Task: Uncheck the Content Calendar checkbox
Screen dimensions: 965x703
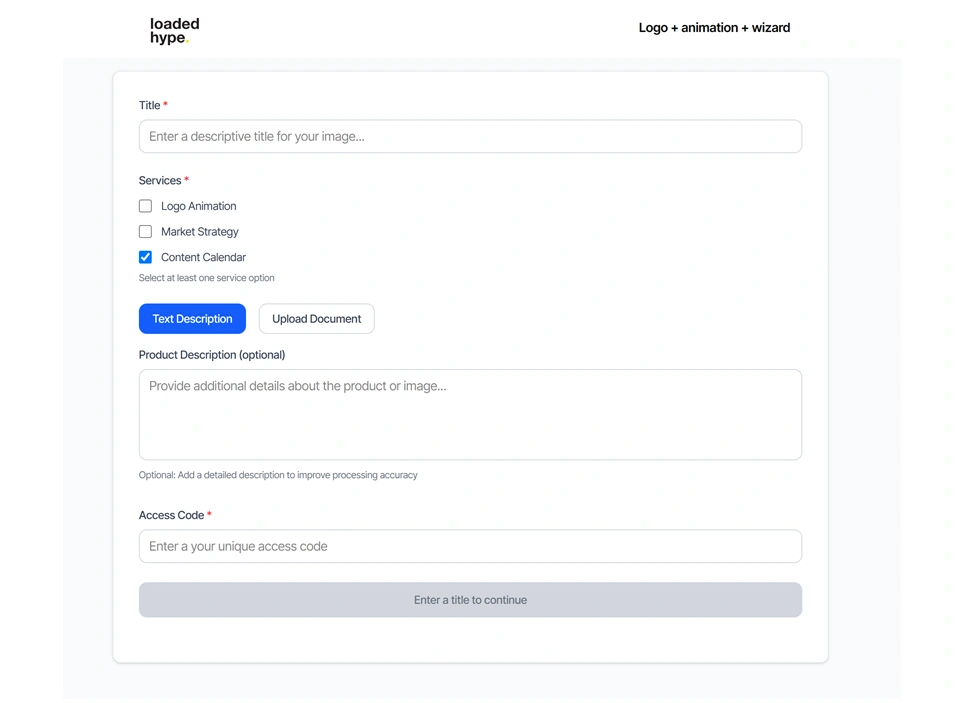Action: pyautogui.click(x=146, y=257)
